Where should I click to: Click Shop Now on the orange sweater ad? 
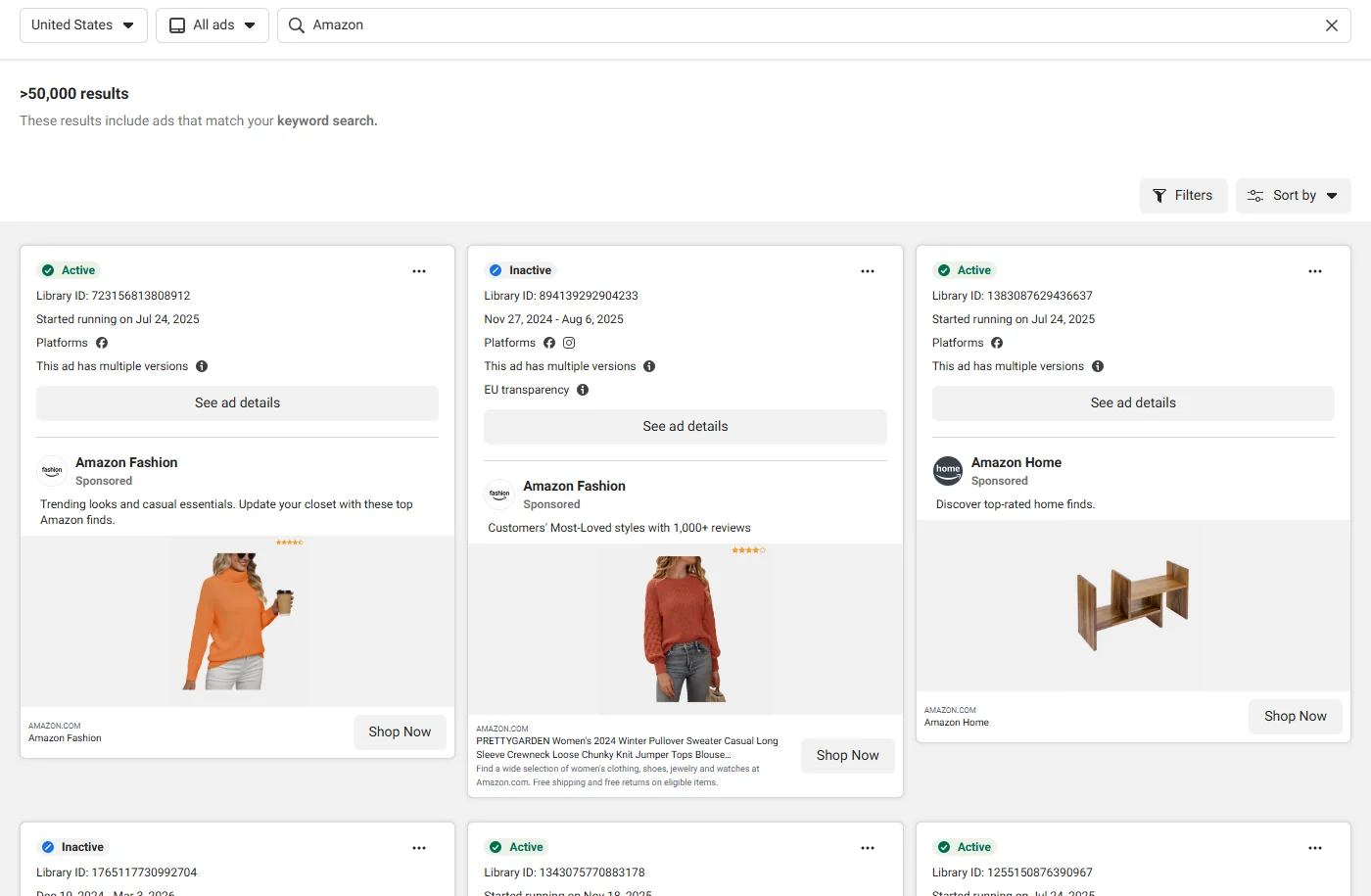pyautogui.click(x=400, y=732)
